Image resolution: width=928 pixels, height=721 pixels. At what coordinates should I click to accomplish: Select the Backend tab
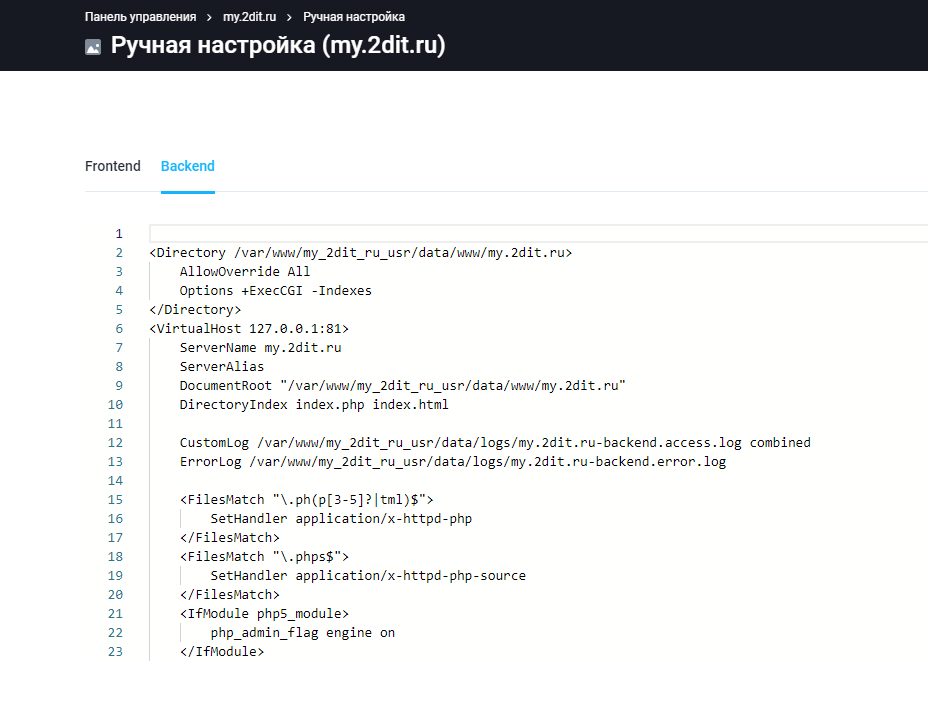point(188,166)
